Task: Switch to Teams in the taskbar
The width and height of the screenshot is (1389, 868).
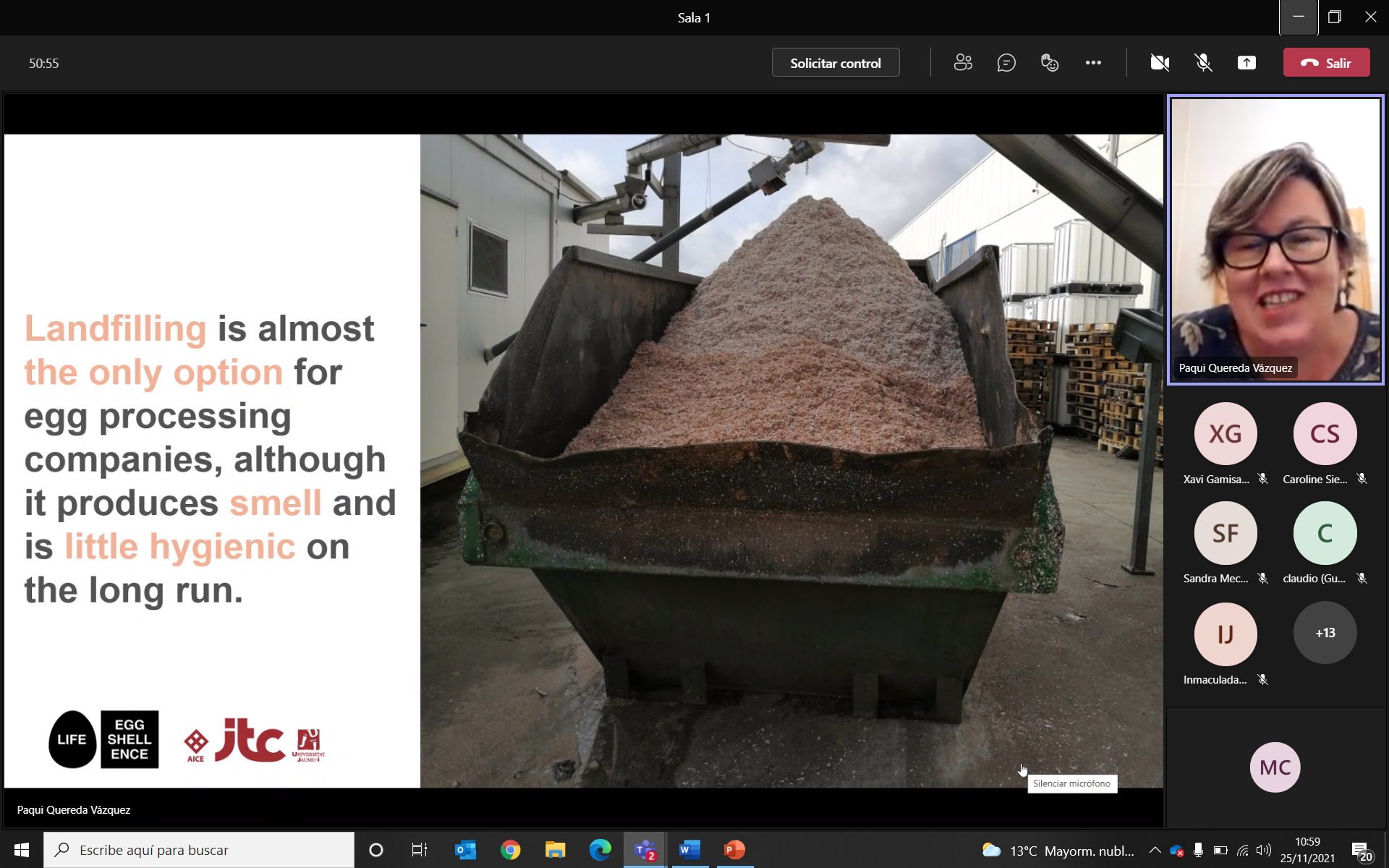Action: [x=645, y=850]
